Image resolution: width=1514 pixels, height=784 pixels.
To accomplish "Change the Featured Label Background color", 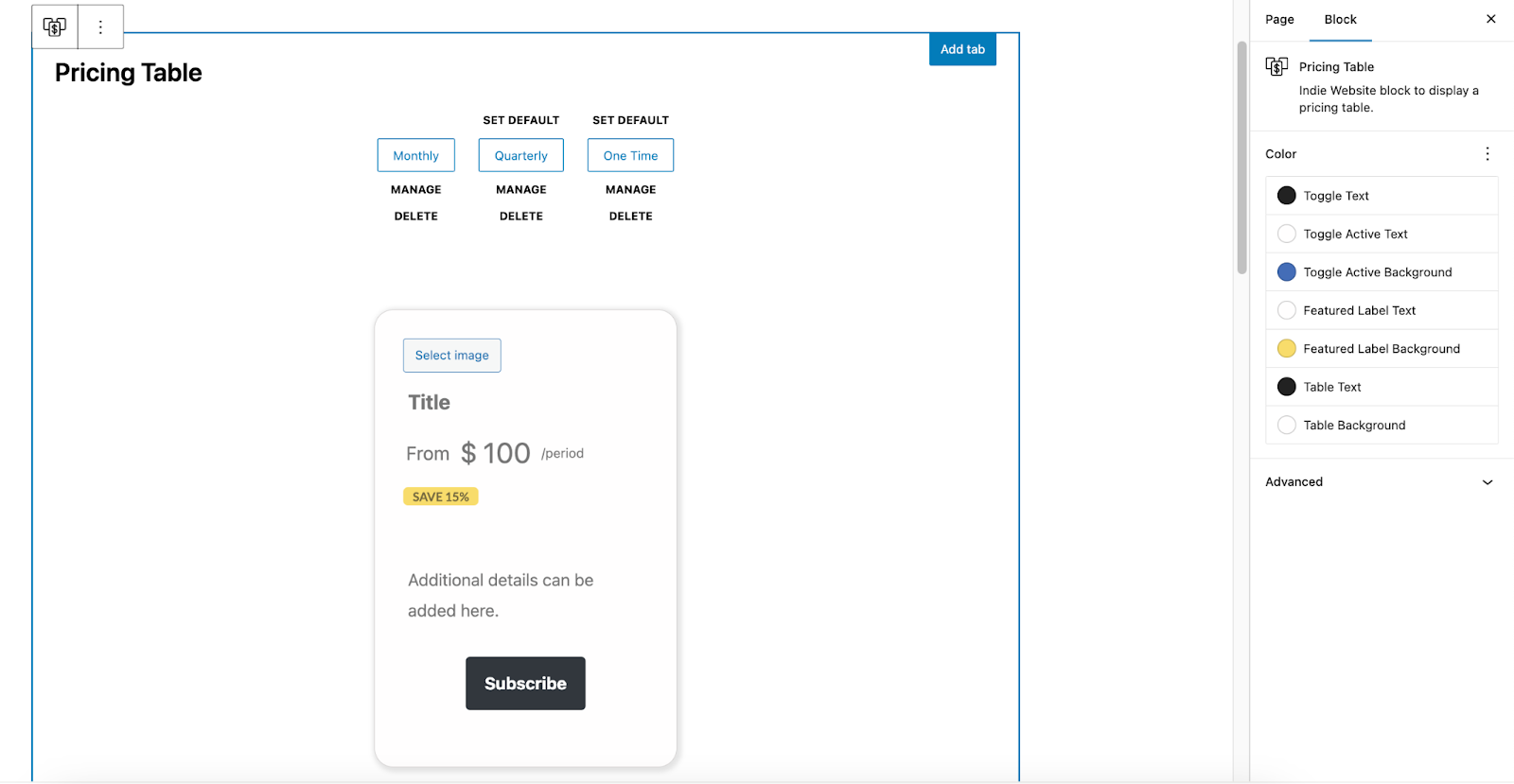I will coord(1381,349).
